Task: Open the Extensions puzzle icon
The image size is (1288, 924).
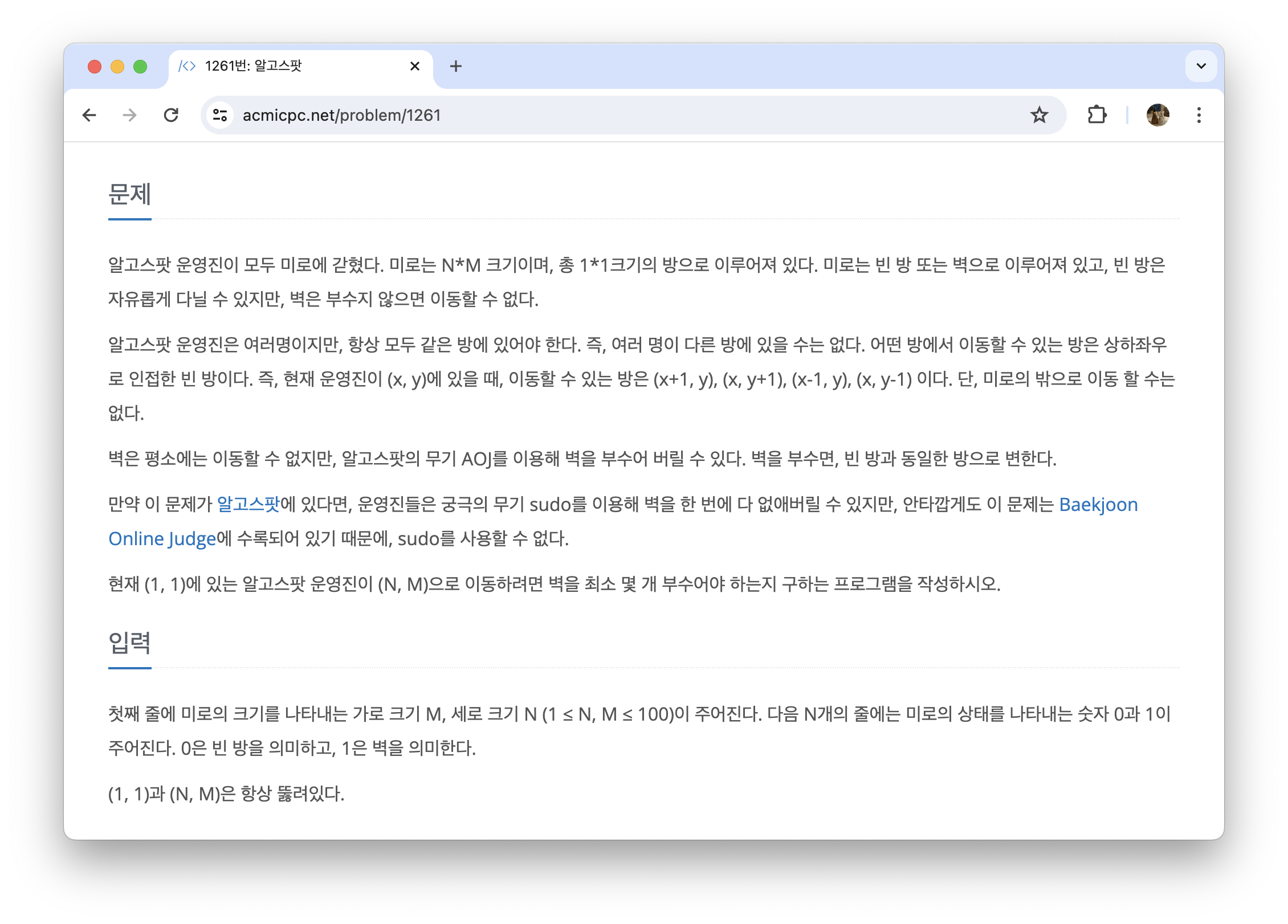Action: (1097, 115)
